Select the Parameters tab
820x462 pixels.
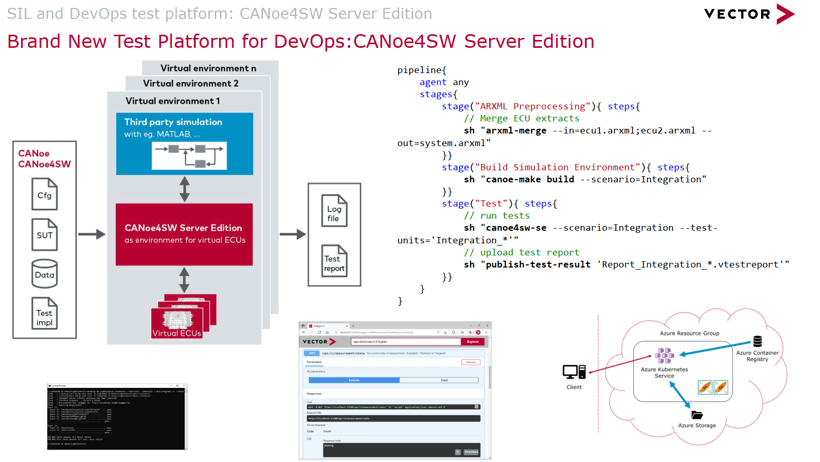(x=314, y=363)
